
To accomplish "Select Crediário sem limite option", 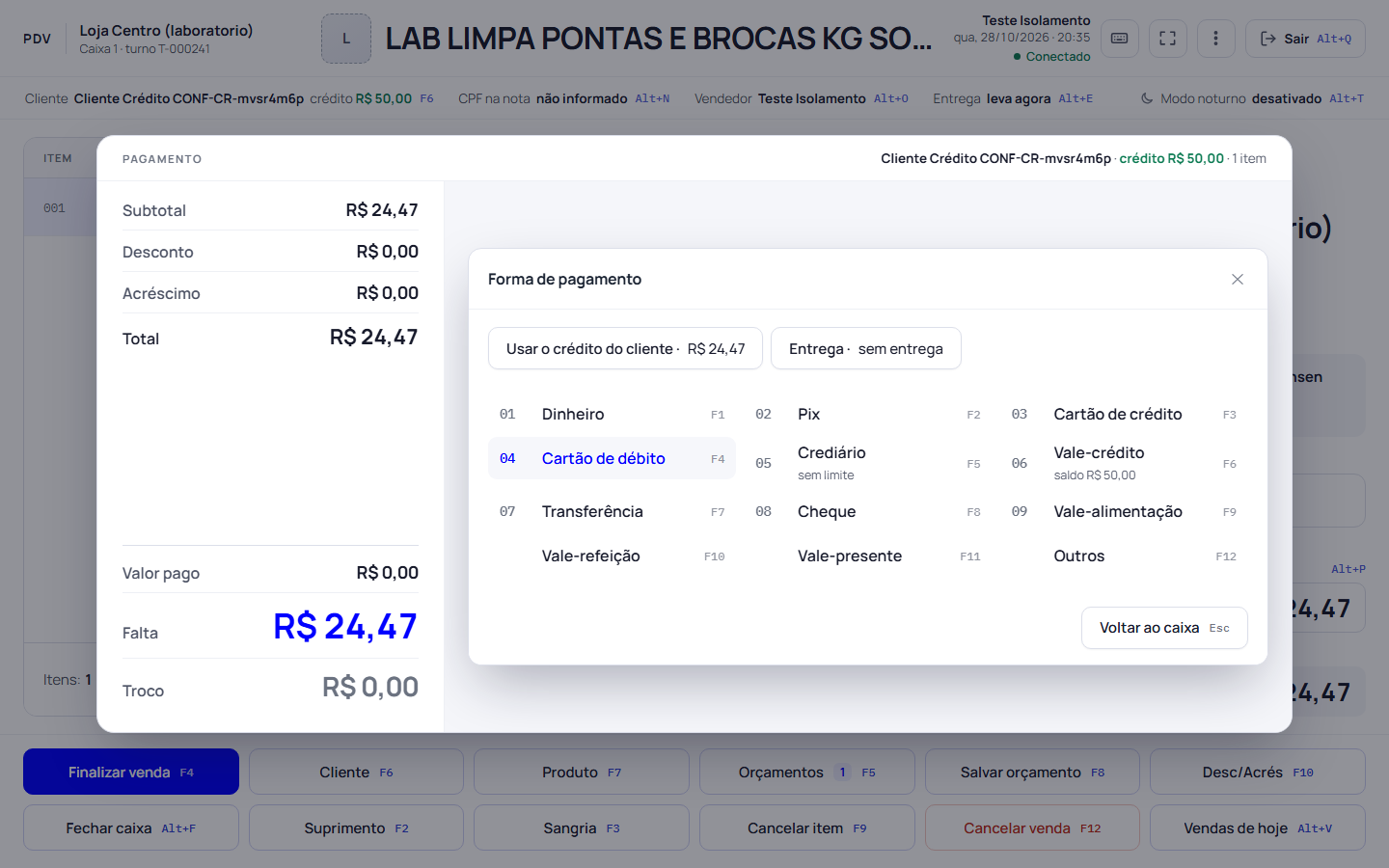I will [x=868, y=463].
